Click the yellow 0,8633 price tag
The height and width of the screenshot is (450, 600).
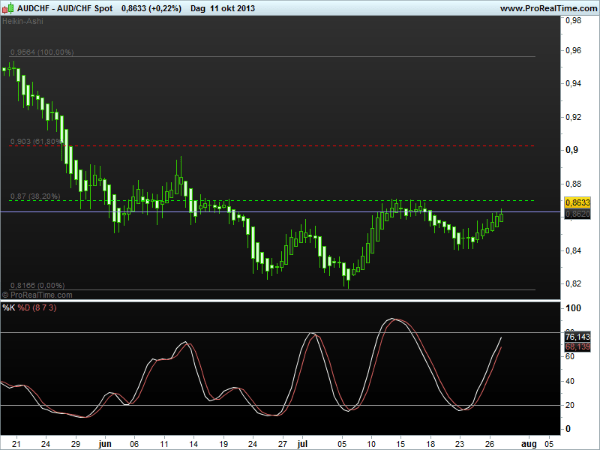[x=577, y=202]
